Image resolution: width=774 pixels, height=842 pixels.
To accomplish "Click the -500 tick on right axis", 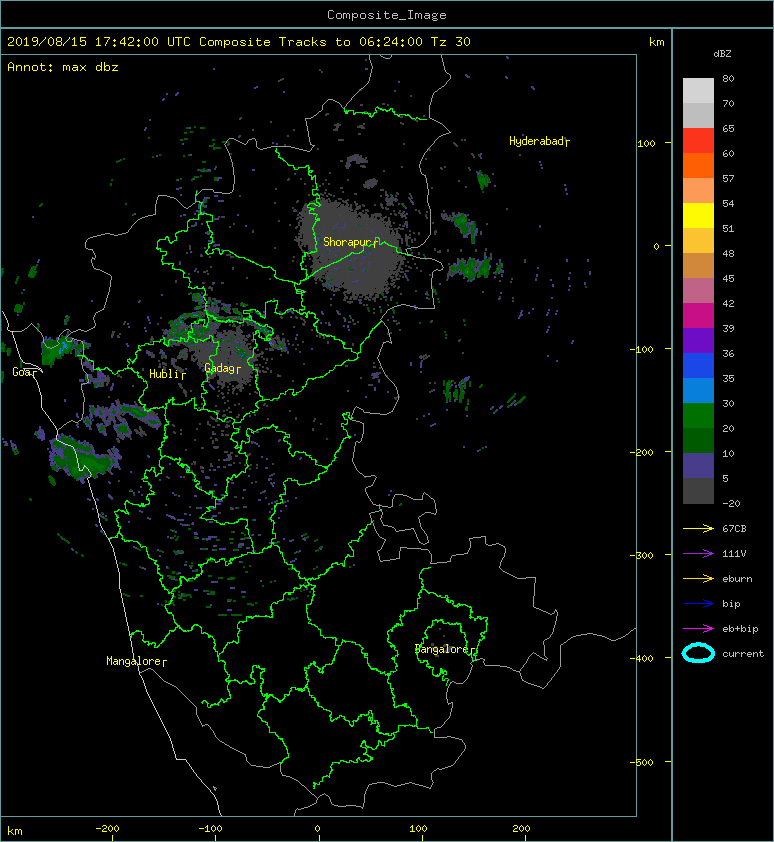I will [x=641, y=763].
